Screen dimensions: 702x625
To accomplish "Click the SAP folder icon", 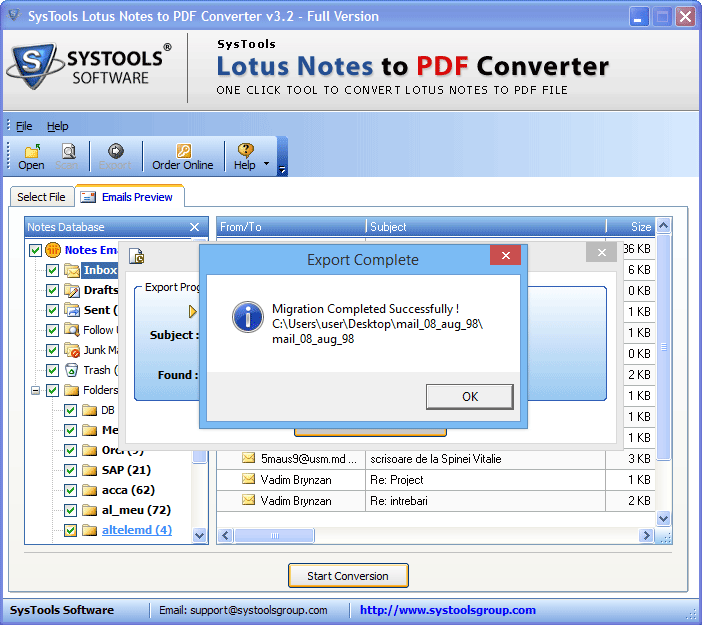I will click(90, 470).
